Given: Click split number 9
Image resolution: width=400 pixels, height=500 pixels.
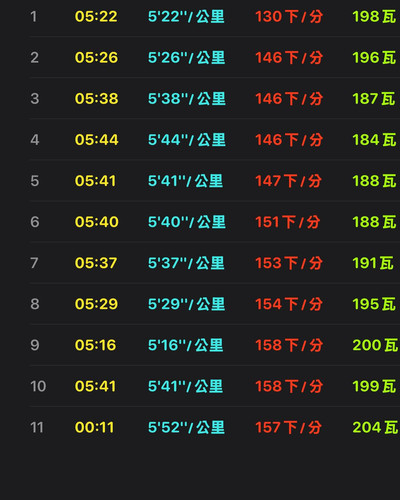Looking at the screenshot, I should [x=35, y=345].
